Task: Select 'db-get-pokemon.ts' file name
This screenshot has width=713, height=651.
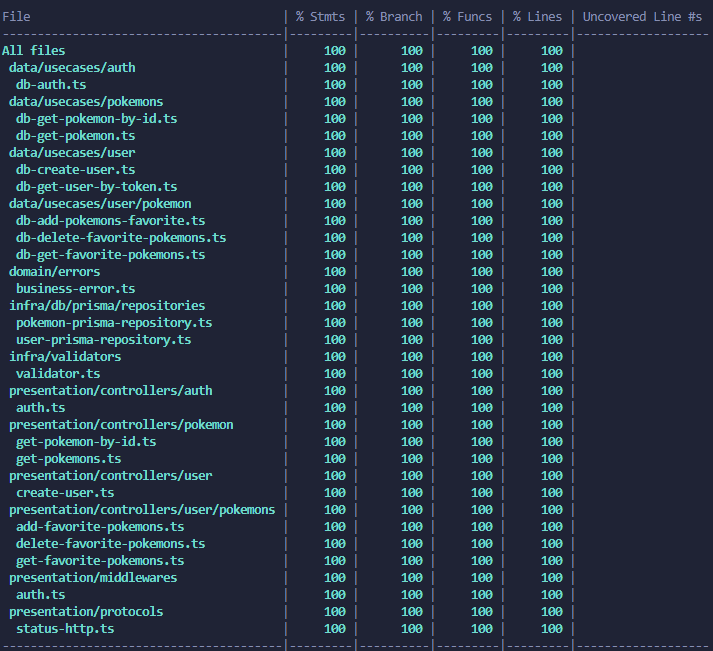Action: [76, 135]
